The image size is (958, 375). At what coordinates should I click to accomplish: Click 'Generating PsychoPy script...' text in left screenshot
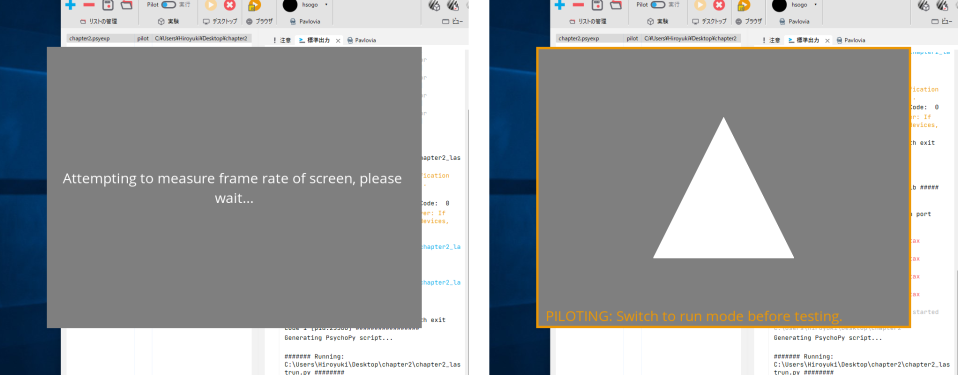tap(339, 337)
